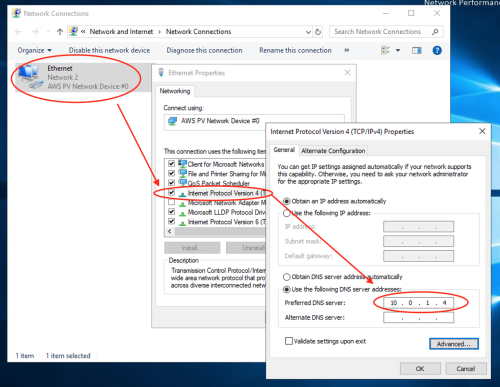Click OK in the TCP/IPv4 Properties dialog

[420, 369]
